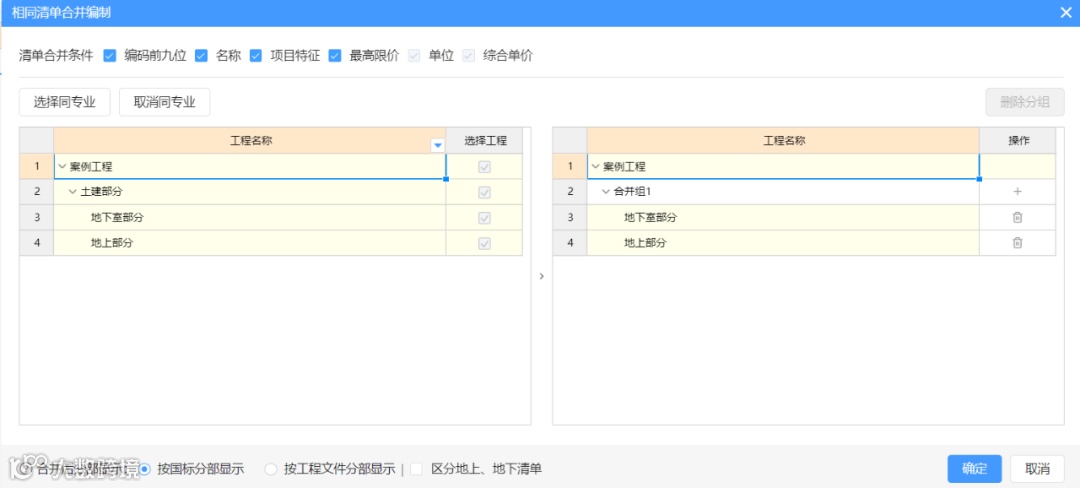Image resolution: width=1080 pixels, height=488 pixels.
Task: Uncheck the 名称 merge condition
Action: 201,56
